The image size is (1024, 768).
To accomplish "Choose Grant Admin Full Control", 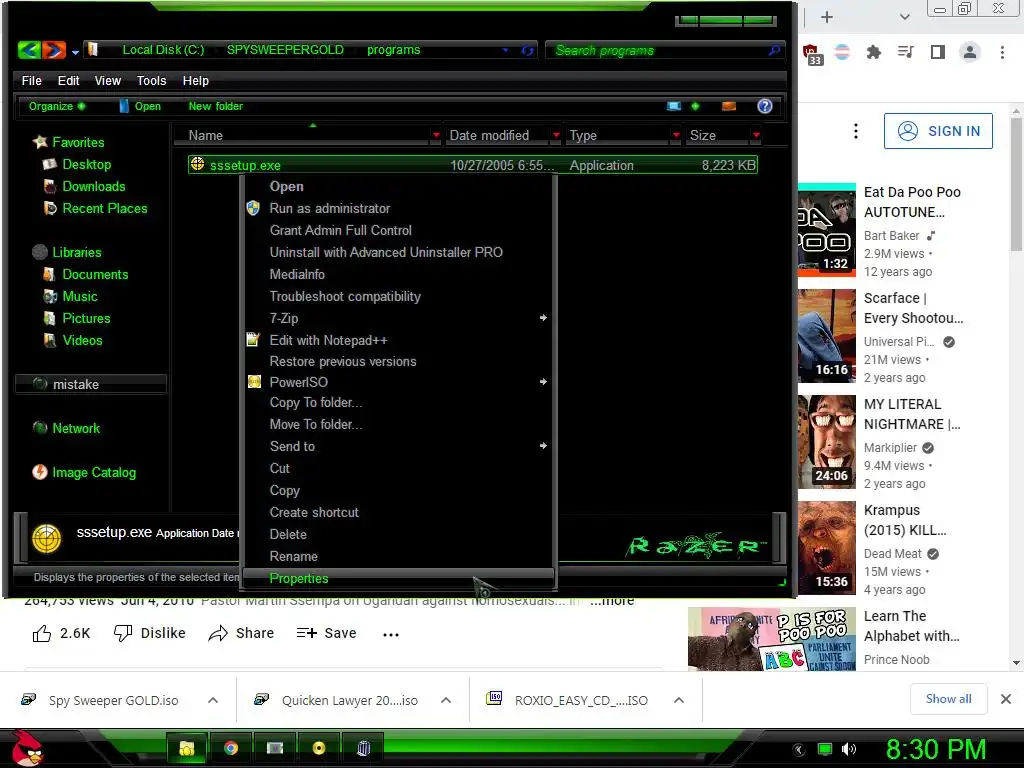I will [x=398, y=230].
